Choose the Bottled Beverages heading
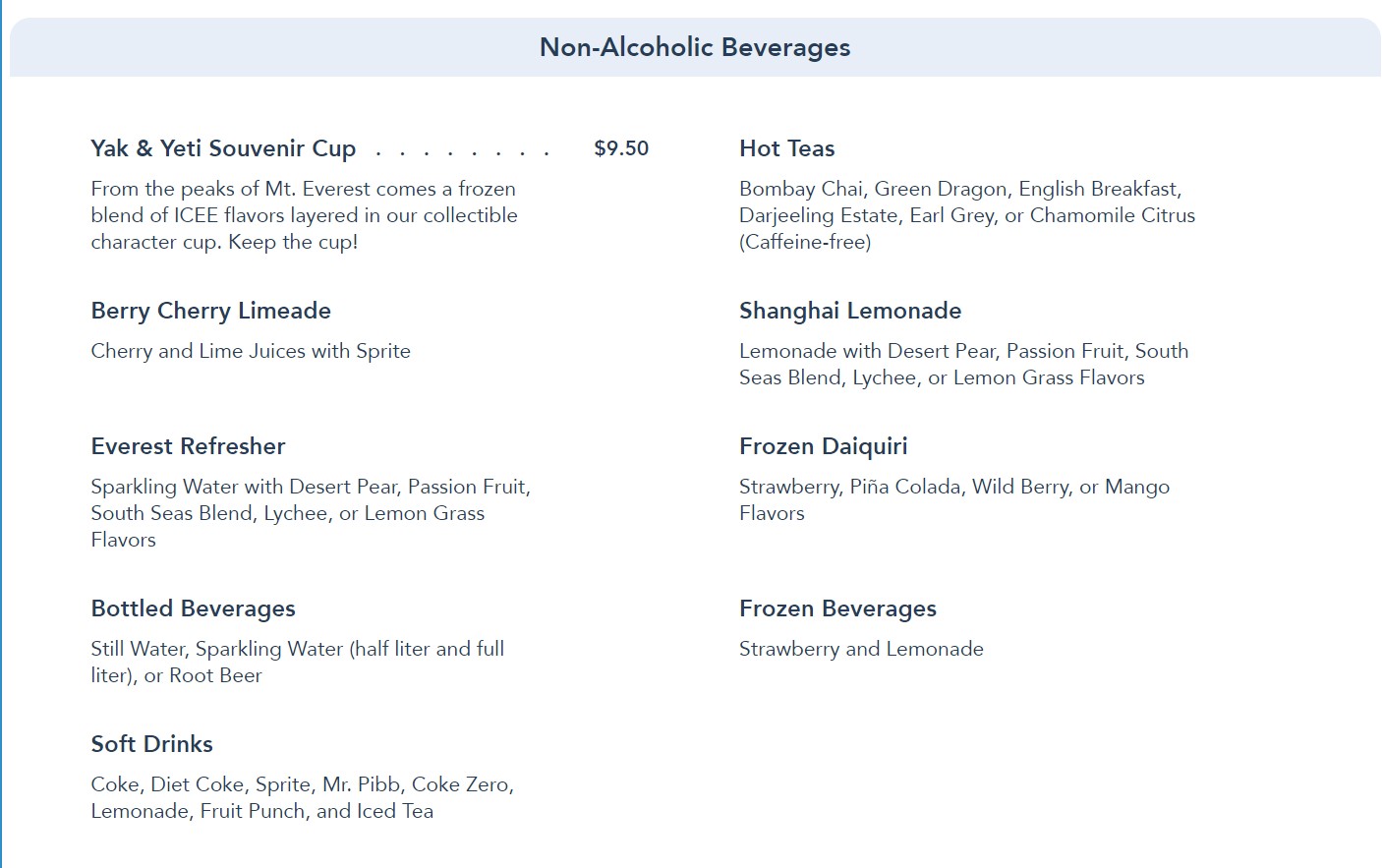 click(193, 608)
